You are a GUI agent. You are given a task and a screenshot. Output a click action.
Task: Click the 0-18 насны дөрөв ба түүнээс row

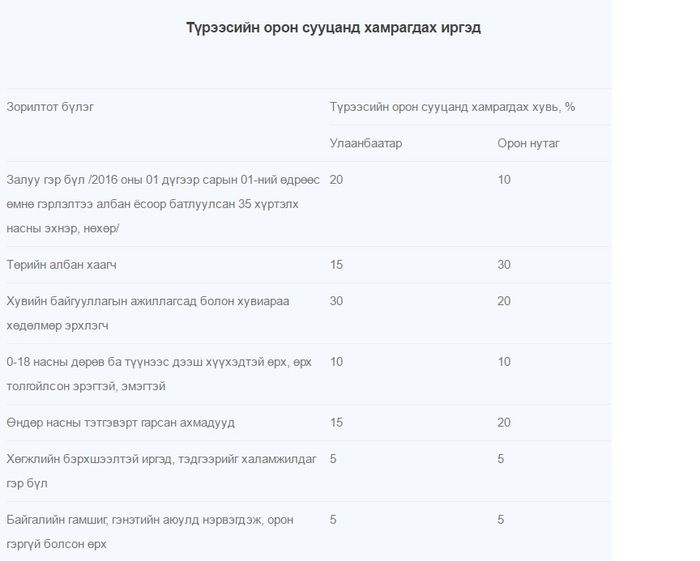[159, 374]
